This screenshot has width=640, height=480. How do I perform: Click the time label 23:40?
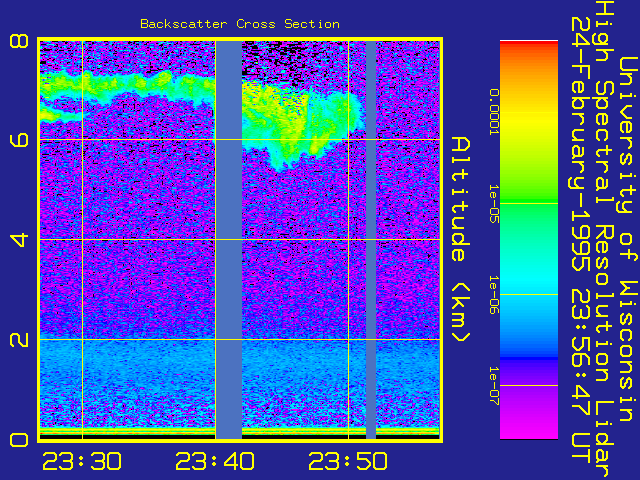click(x=215, y=461)
